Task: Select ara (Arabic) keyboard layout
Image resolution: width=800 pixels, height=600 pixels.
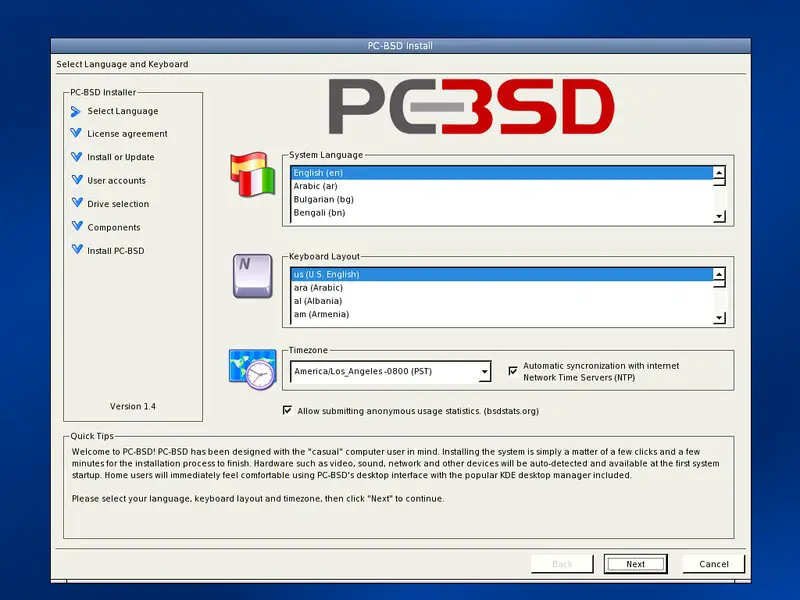Action: [x=502, y=288]
